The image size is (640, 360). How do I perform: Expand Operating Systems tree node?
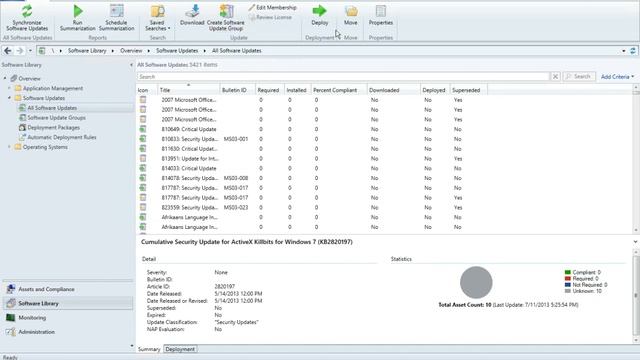[10, 147]
